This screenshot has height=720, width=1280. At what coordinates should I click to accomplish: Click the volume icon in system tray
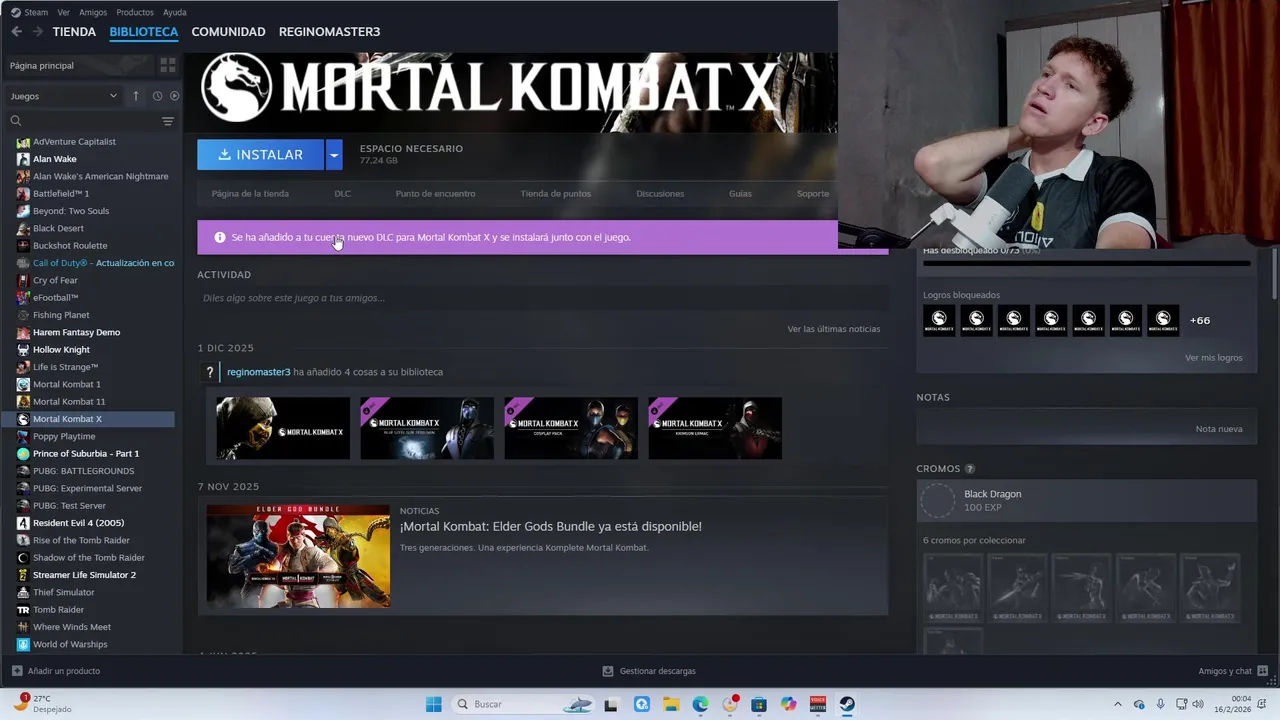1198,704
